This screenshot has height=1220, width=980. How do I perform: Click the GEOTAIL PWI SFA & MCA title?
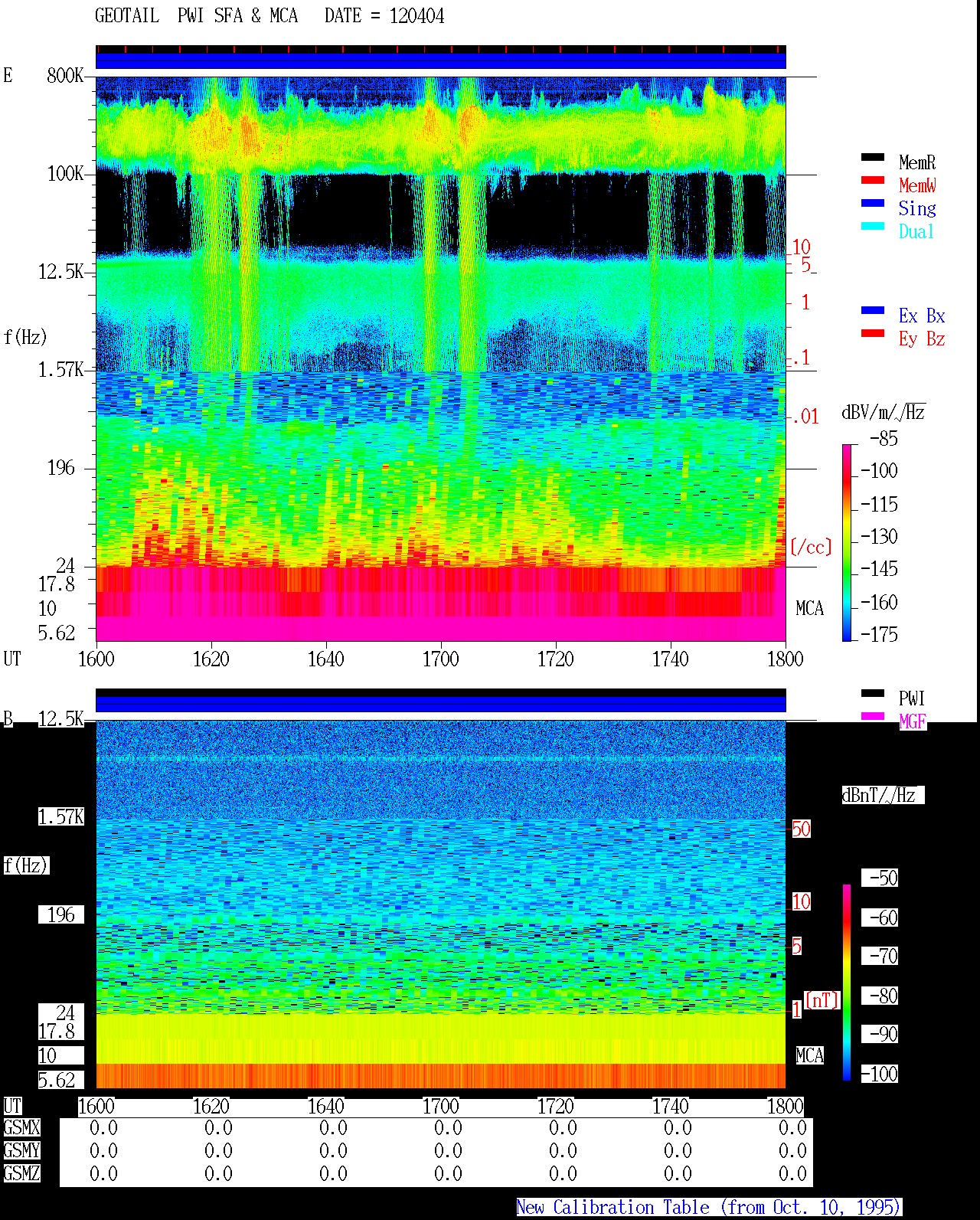(x=196, y=16)
